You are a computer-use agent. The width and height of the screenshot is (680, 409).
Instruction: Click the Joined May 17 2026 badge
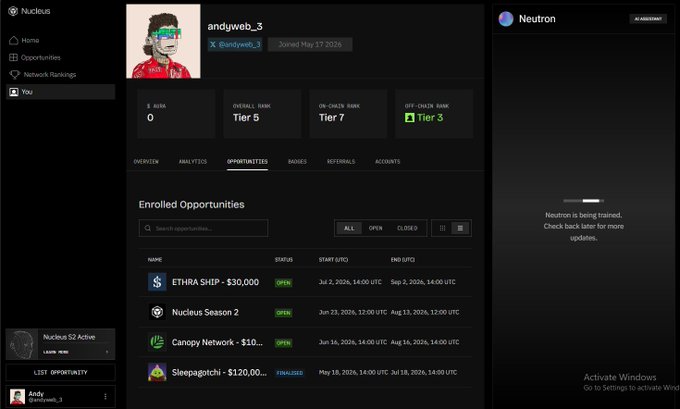[310, 44]
